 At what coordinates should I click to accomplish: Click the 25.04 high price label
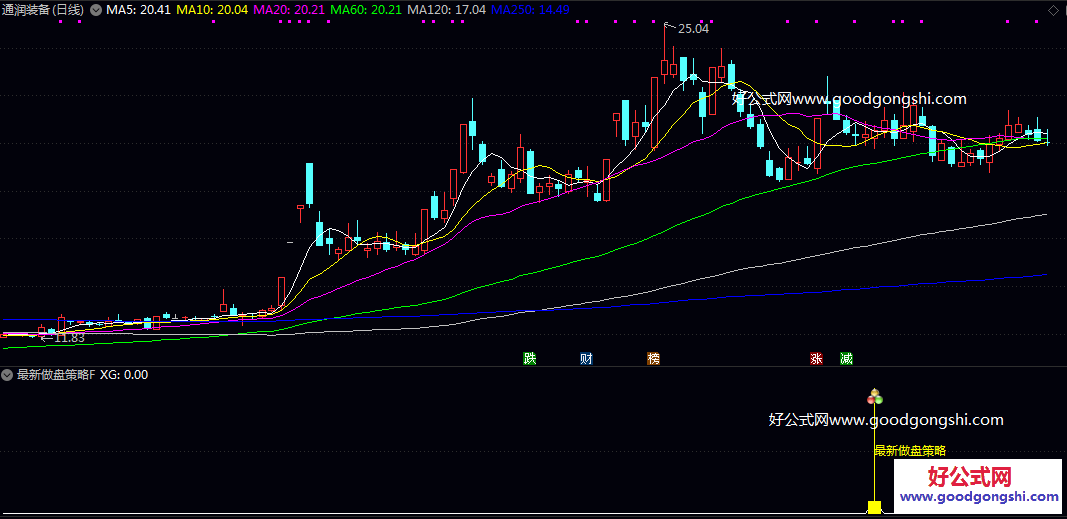(x=693, y=29)
